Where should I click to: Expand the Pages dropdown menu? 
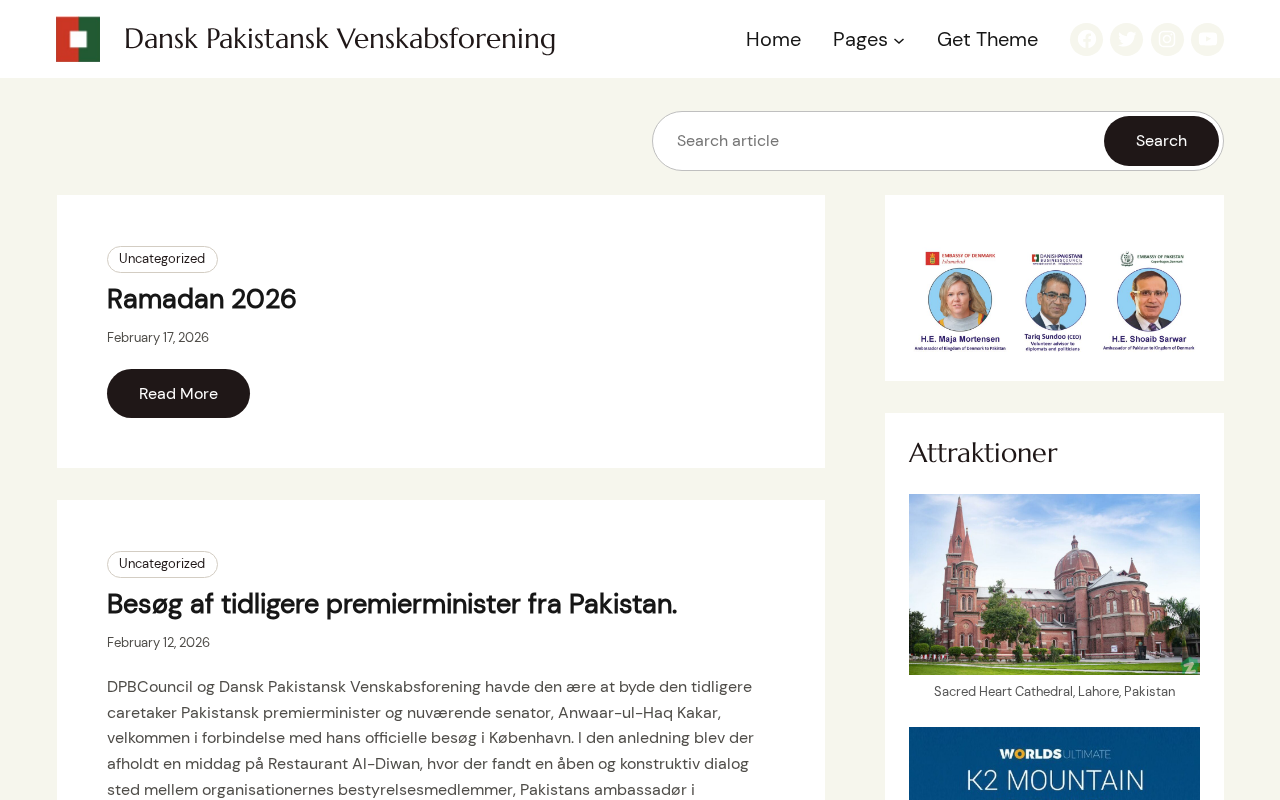point(869,39)
